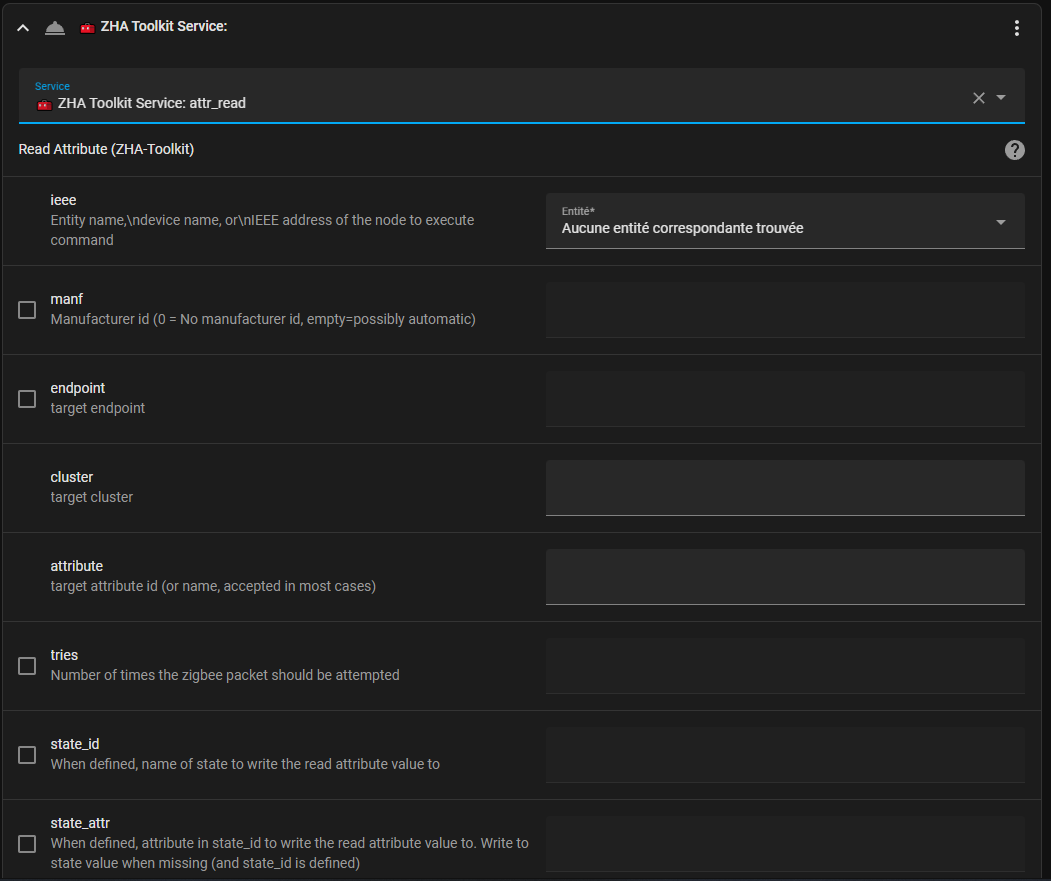
Task: Enable the state_attr checkbox
Action: [x=27, y=843]
